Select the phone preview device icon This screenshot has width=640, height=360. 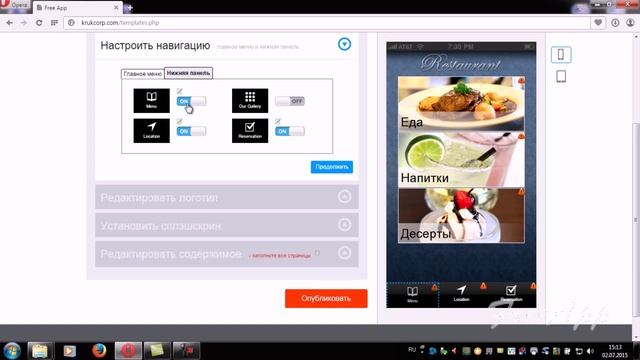(x=561, y=55)
